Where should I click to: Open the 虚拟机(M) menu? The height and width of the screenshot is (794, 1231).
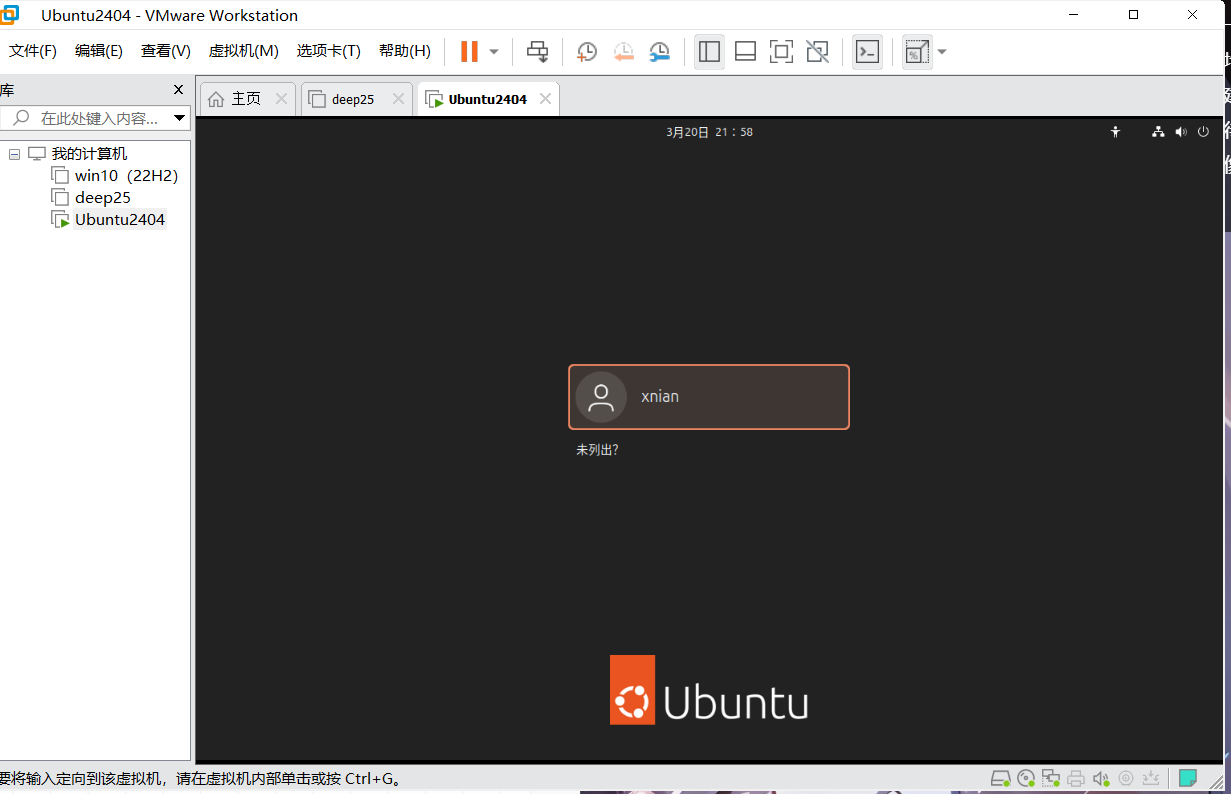(x=243, y=51)
